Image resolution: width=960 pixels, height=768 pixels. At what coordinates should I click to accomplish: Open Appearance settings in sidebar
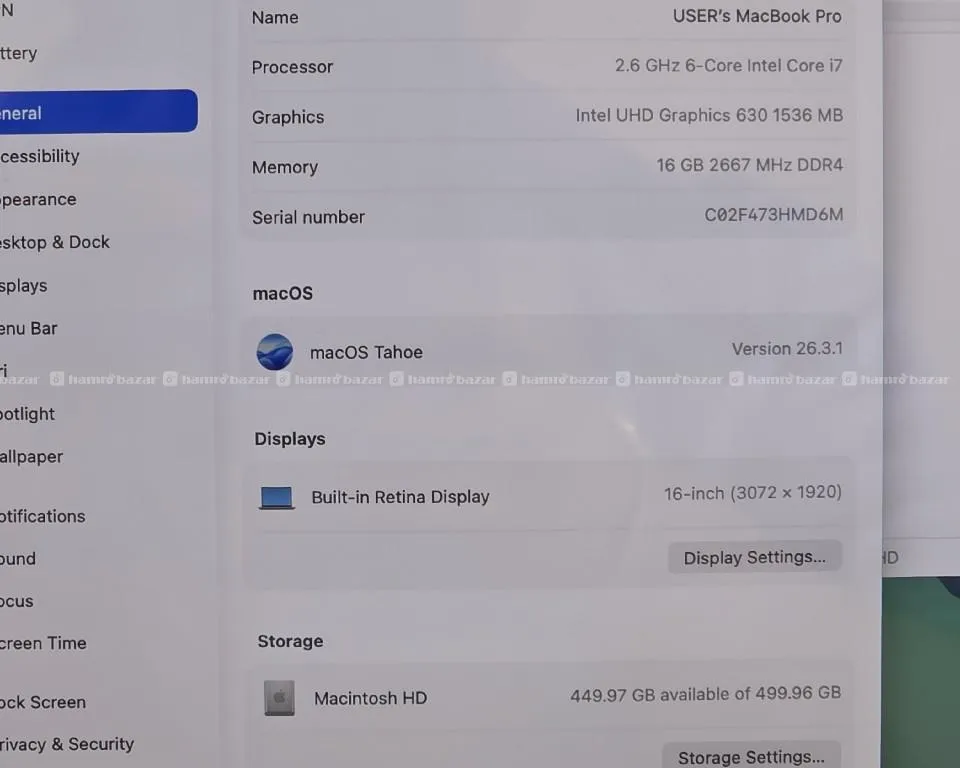click(x=38, y=200)
